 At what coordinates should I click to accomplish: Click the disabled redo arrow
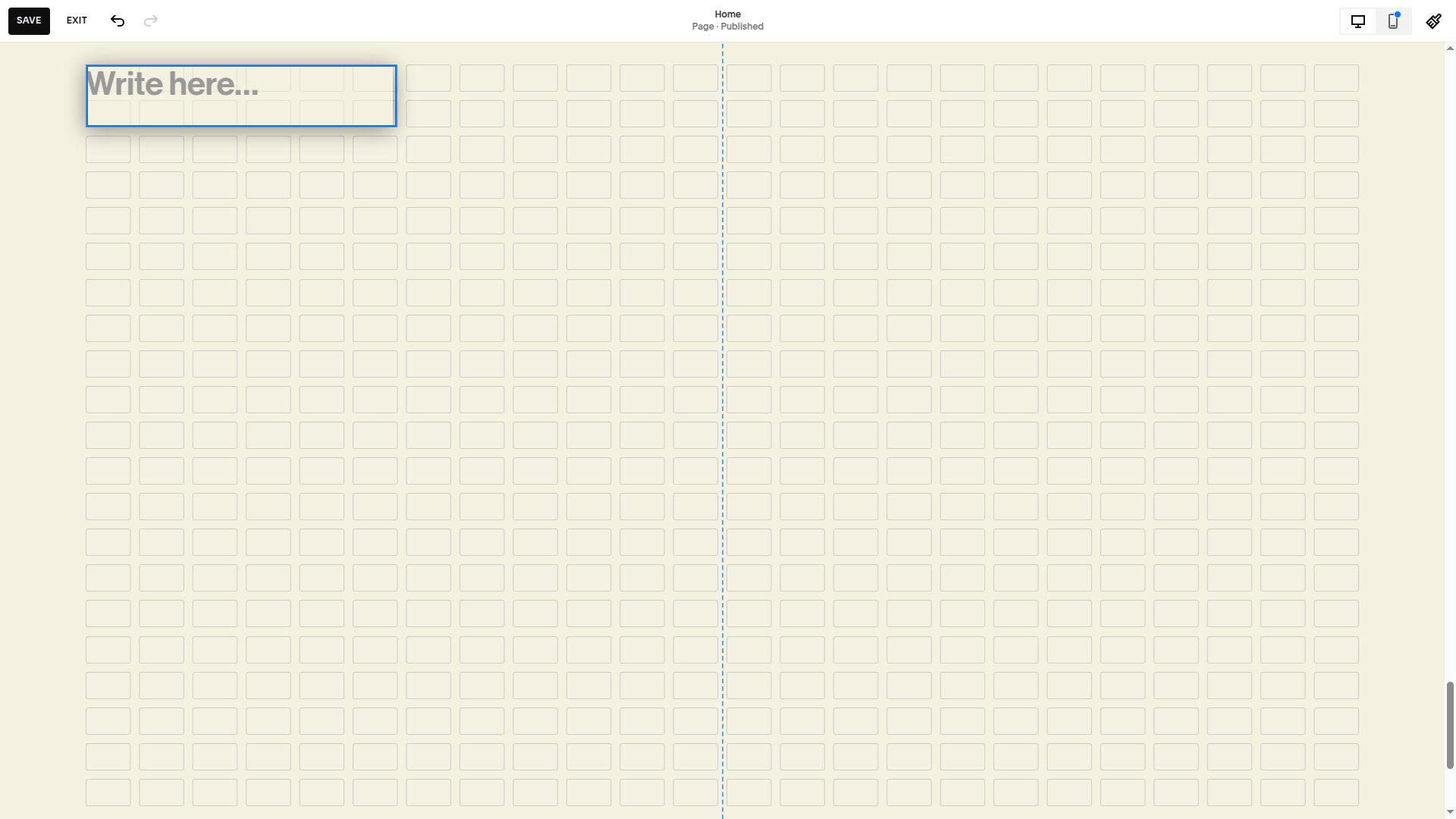(151, 20)
